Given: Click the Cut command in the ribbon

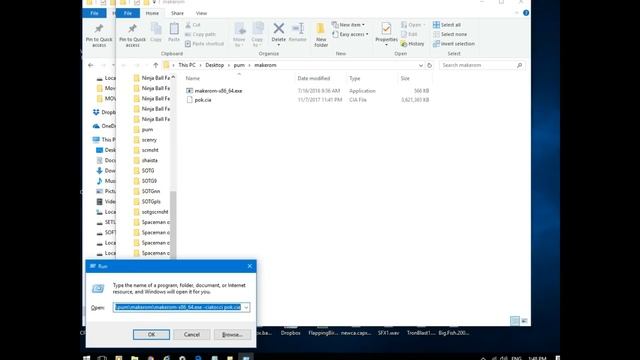Looking at the screenshot, I should click(x=193, y=25).
